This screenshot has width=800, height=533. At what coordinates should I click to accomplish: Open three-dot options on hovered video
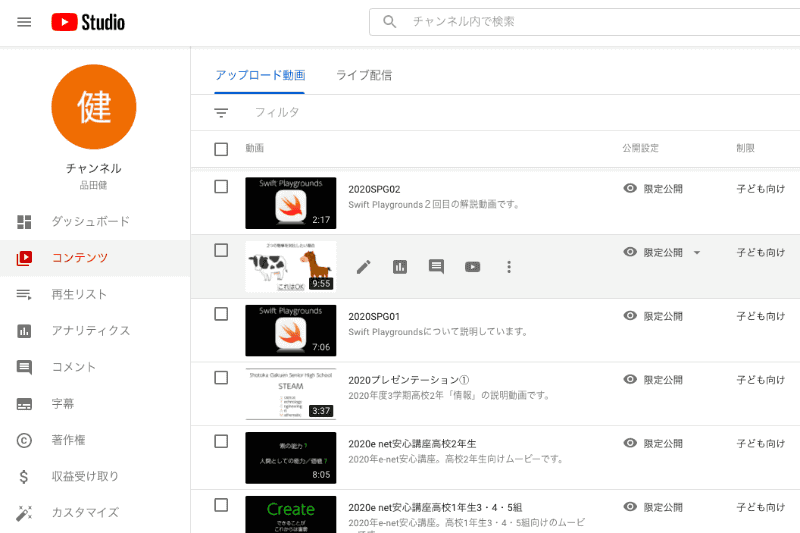(509, 267)
